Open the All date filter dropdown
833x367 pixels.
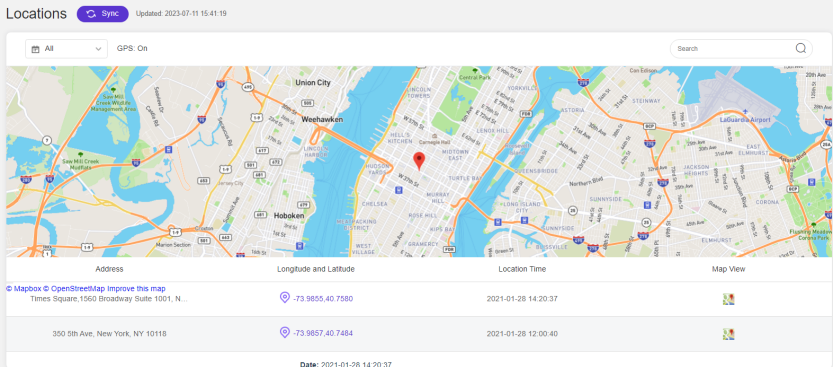[x=66, y=48]
